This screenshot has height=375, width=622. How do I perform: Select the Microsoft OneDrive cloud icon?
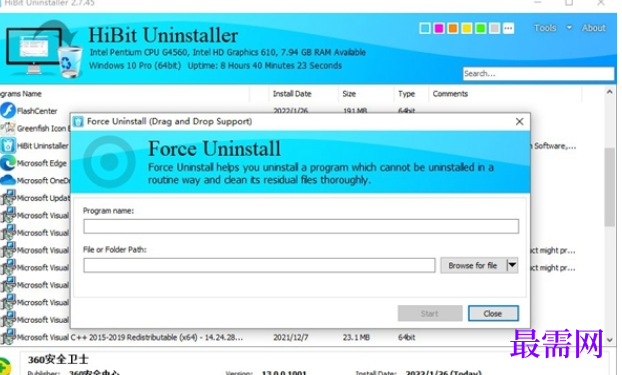click(x=8, y=180)
